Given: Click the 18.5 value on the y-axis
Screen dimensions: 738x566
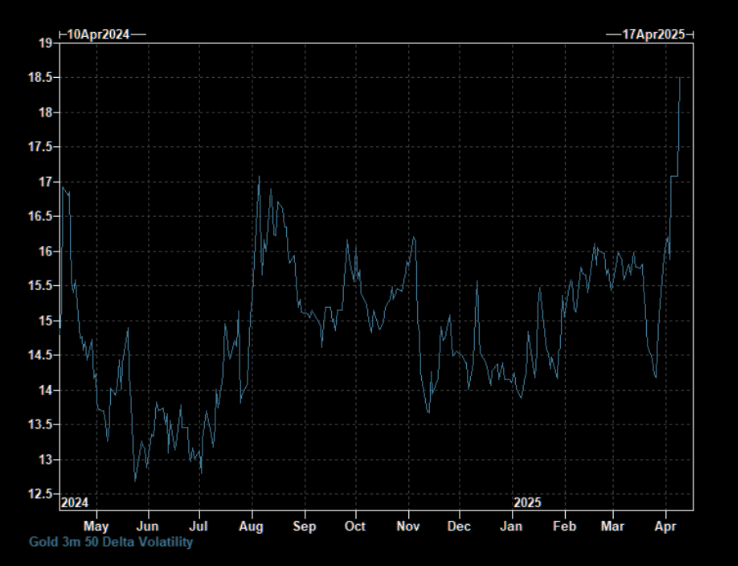Looking at the screenshot, I should click(x=42, y=78).
